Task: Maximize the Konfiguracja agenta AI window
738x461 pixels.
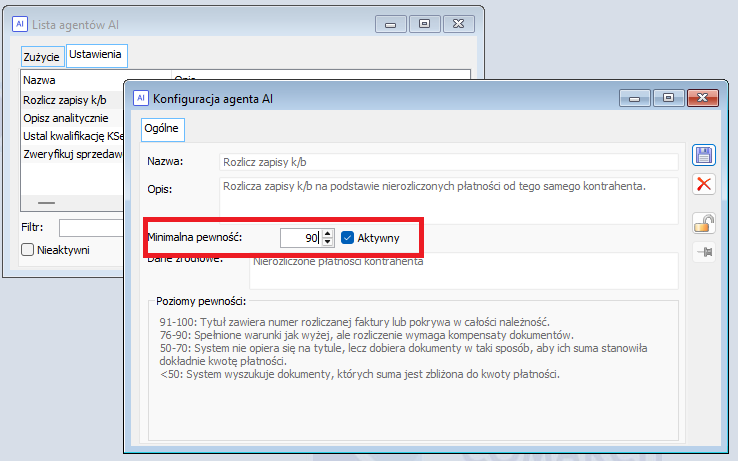Action: [x=668, y=98]
